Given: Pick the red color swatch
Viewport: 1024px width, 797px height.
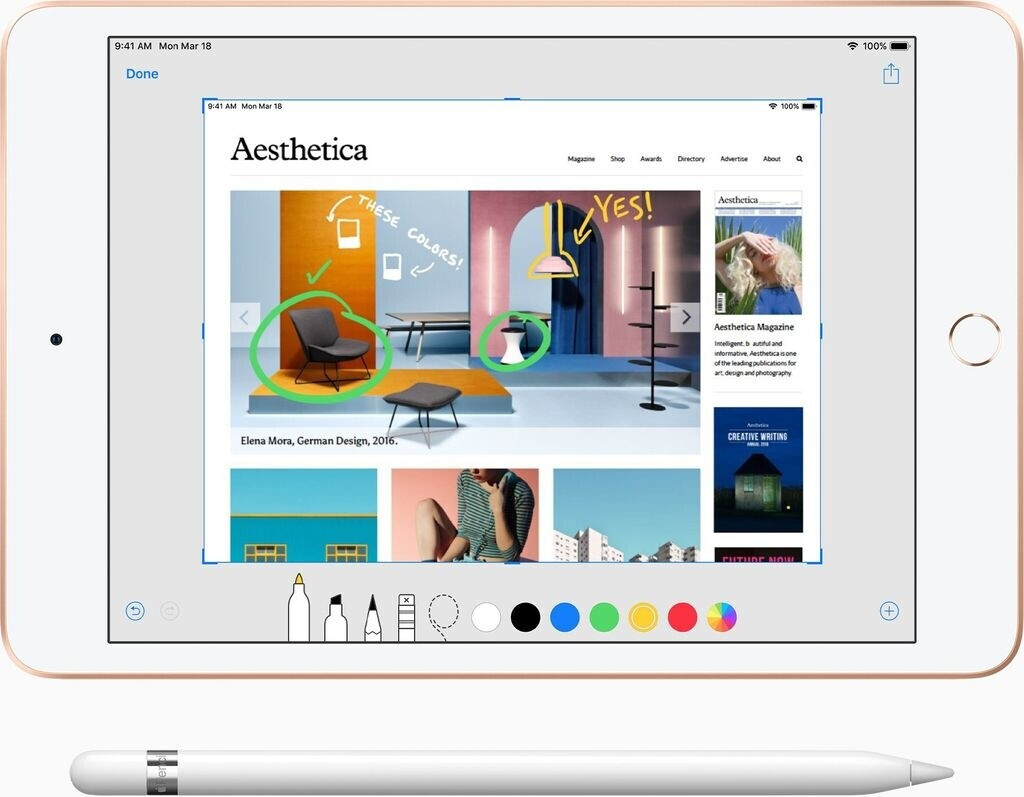Looking at the screenshot, I should 682,617.
